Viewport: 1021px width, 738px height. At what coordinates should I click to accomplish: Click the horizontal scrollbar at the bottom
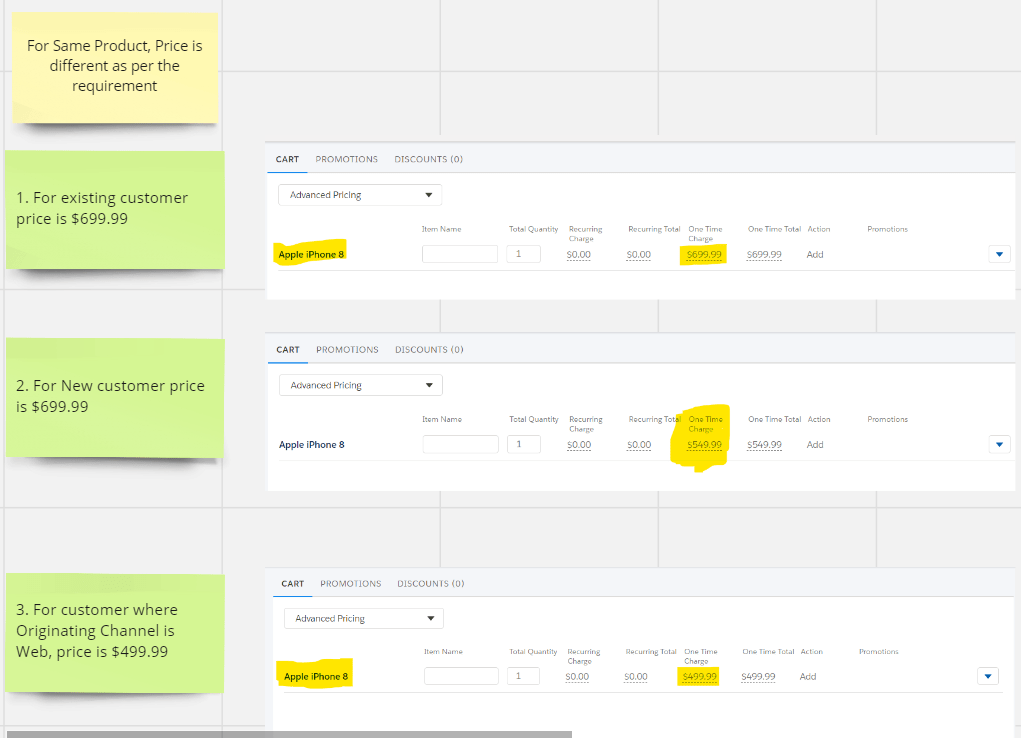[289, 734]
